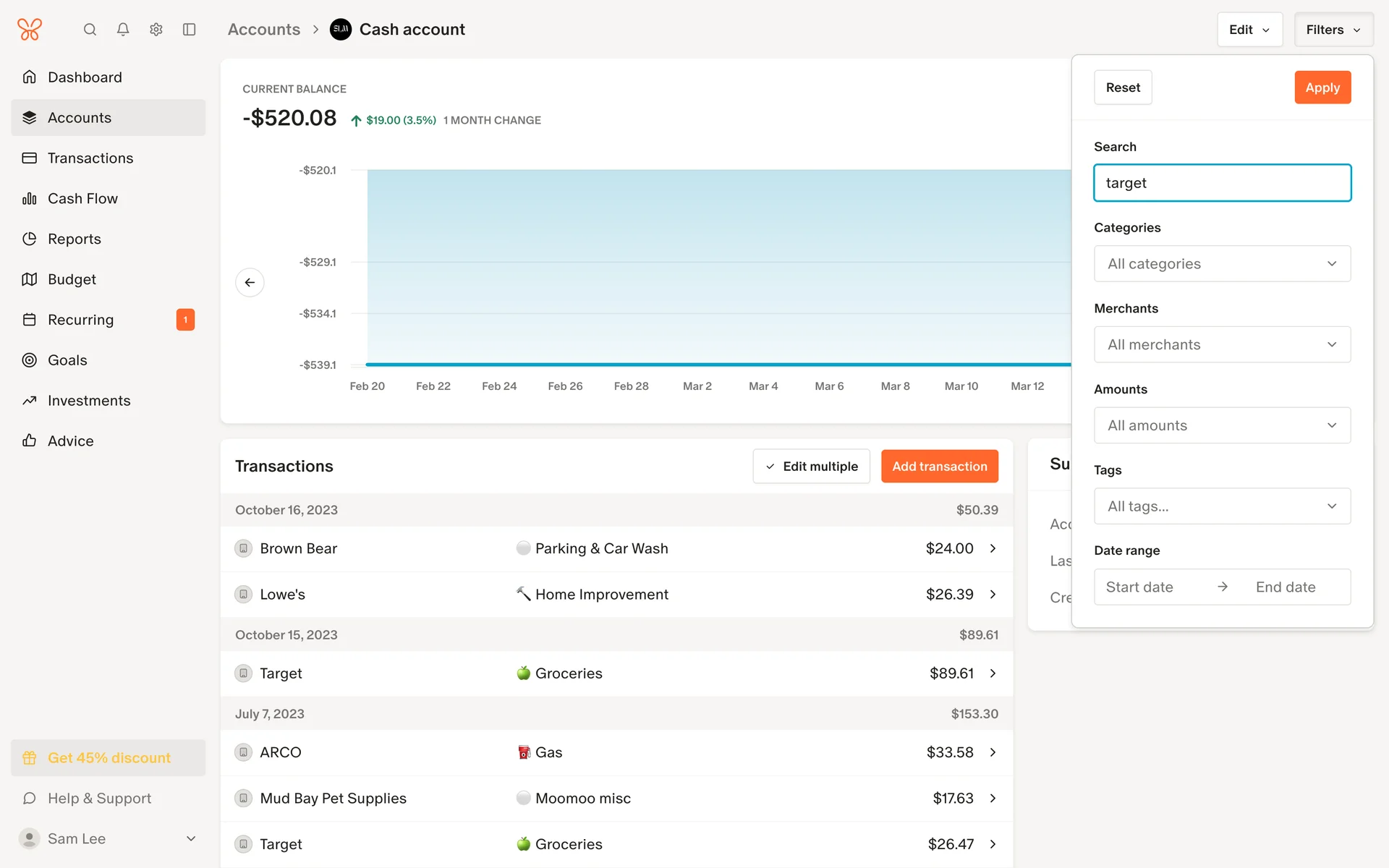
Task: Open Lowe's transaction detail chevron
Action: coord(993,594)
